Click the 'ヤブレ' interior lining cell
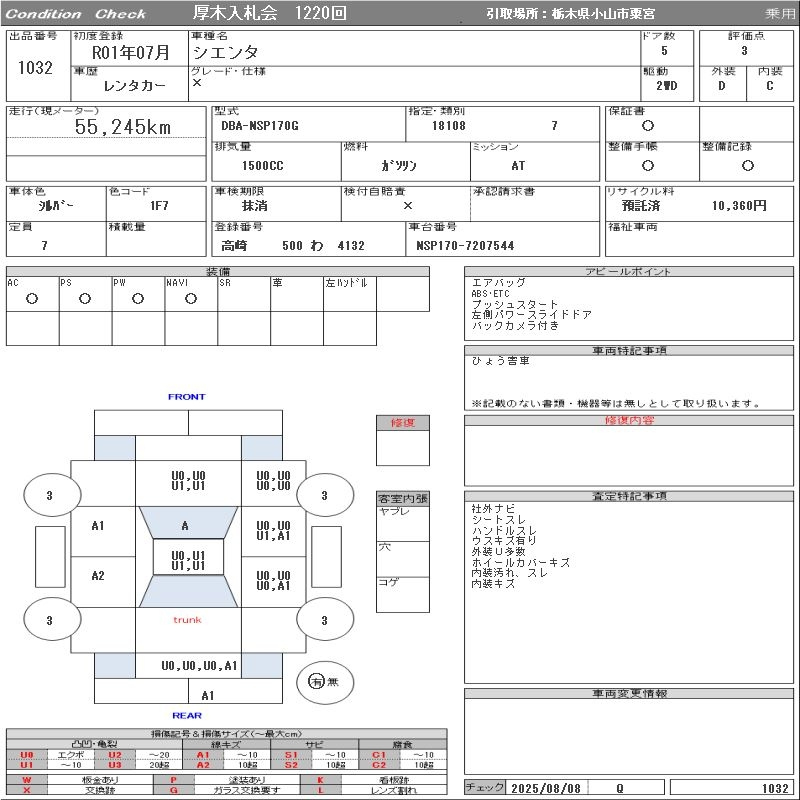The height and width of the screenshot is (800, 800). pyautogui.click(x=403, y=524)
